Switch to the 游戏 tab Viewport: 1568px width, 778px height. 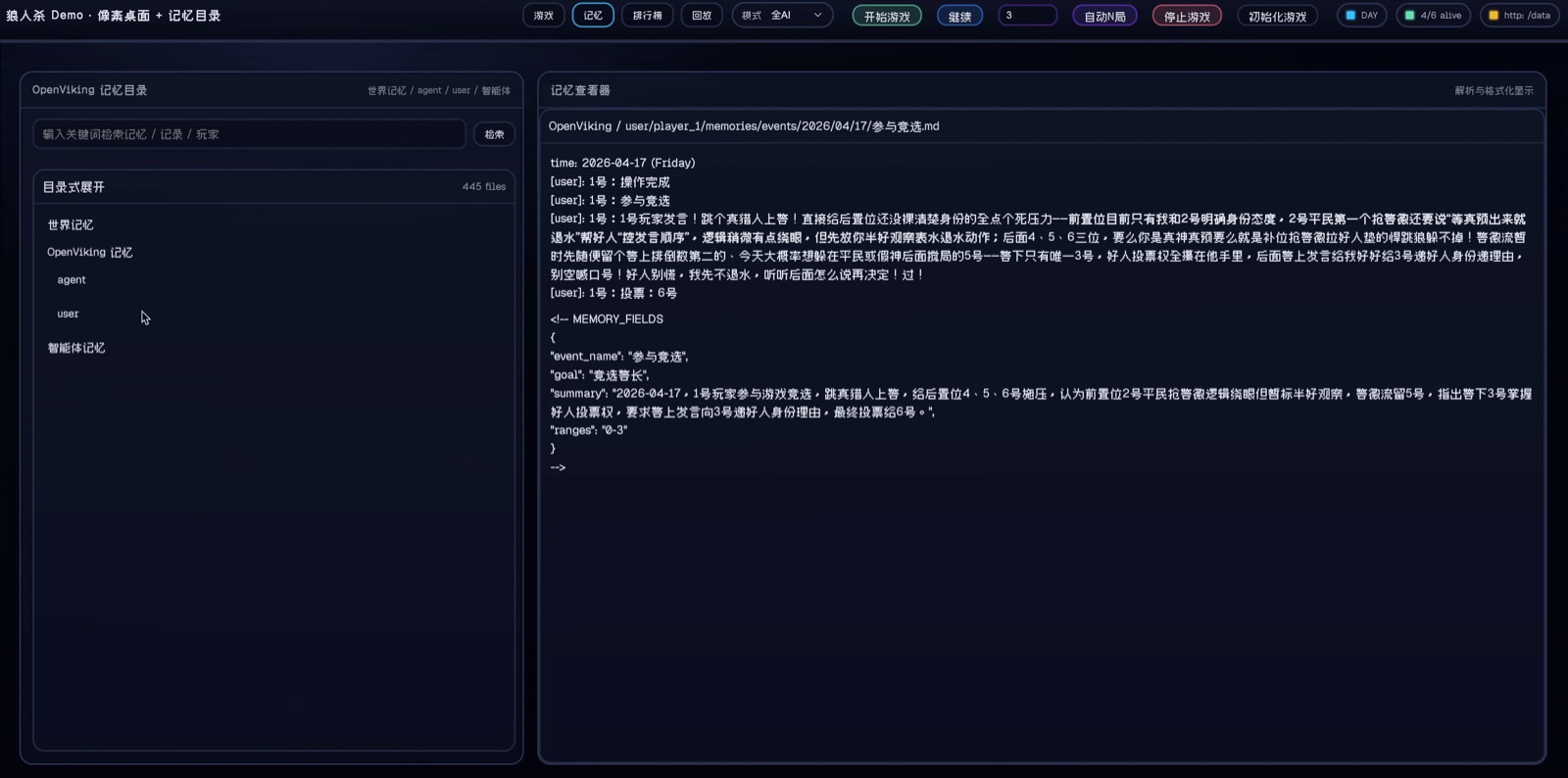[544, 16]
